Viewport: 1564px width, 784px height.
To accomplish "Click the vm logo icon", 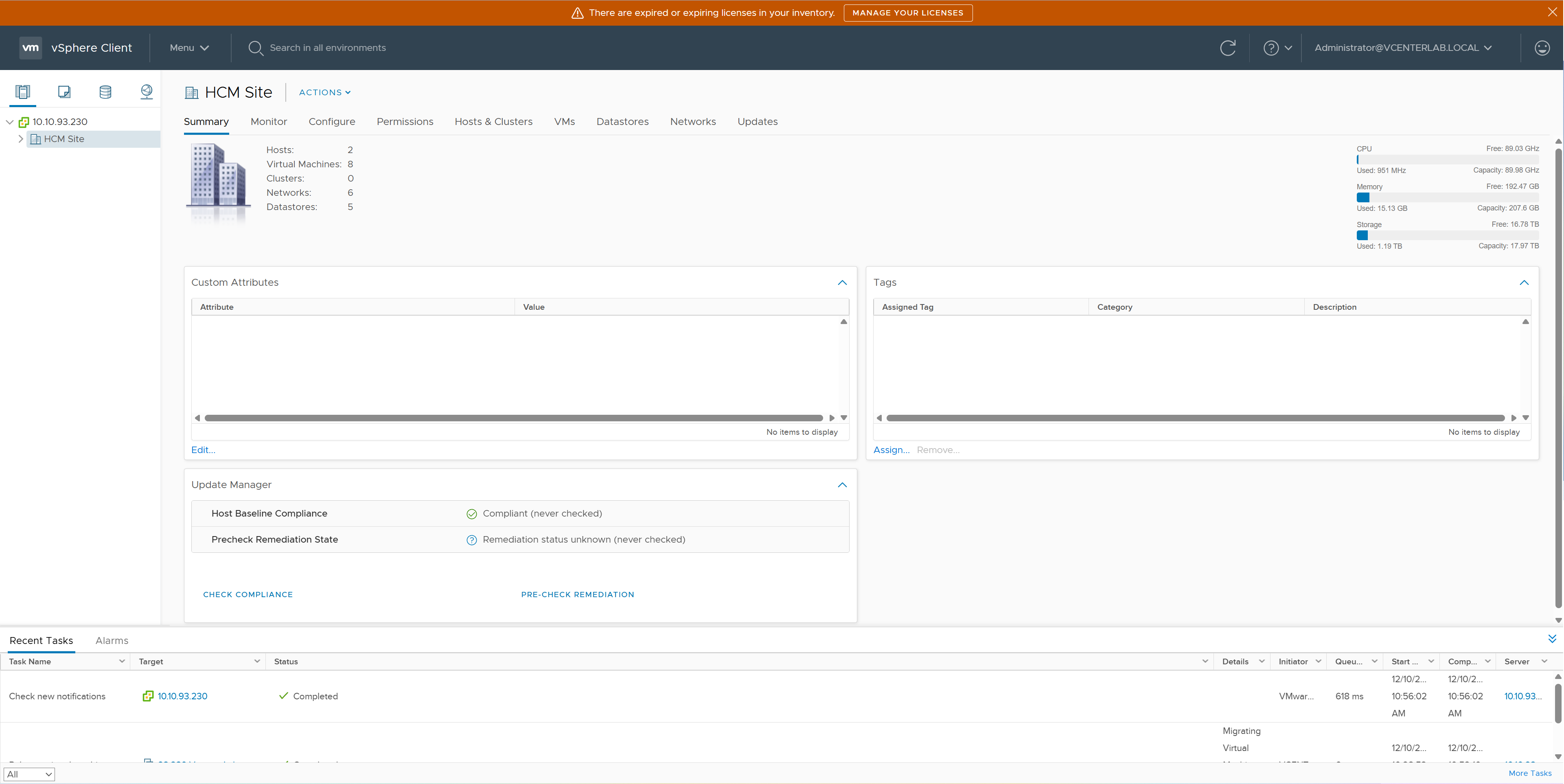I will [x=31, y=48].
